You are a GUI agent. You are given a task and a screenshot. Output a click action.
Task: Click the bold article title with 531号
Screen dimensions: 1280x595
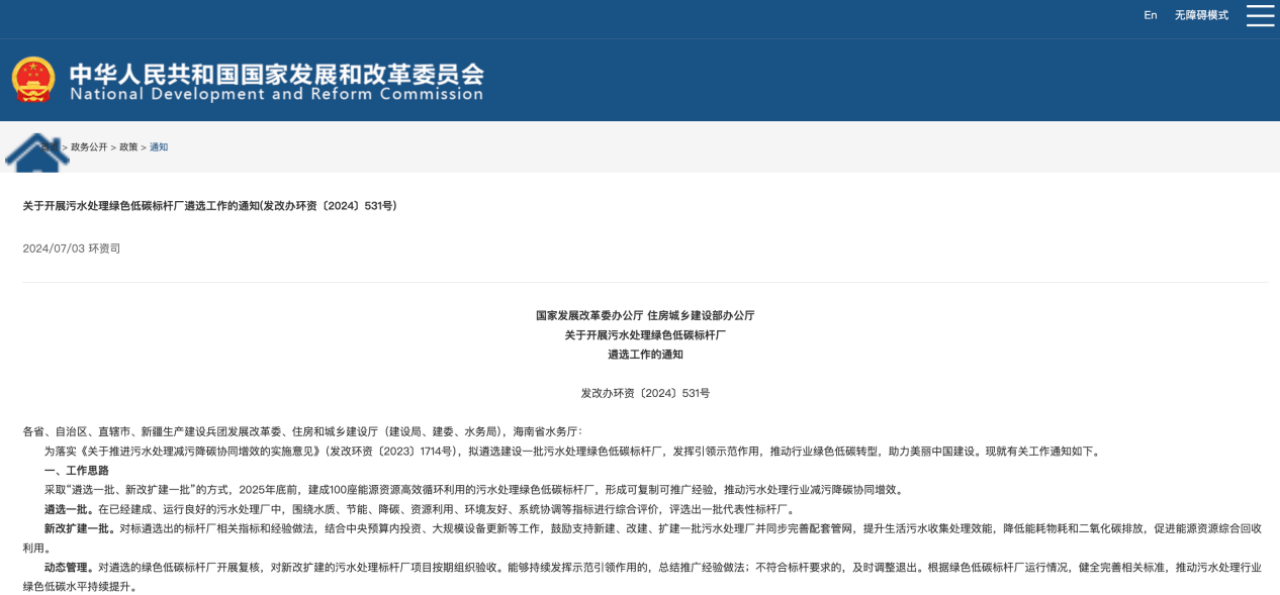[210, 206]
